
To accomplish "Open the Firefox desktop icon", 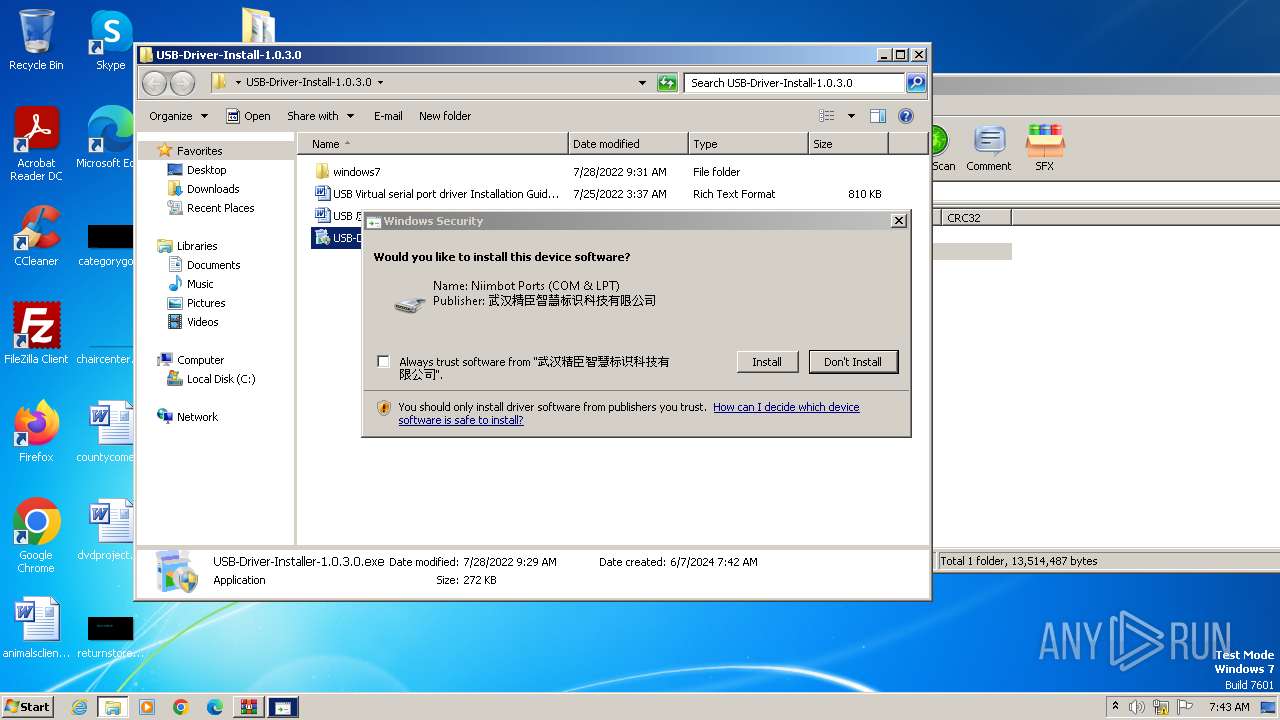I will click(x=36, y=431).
